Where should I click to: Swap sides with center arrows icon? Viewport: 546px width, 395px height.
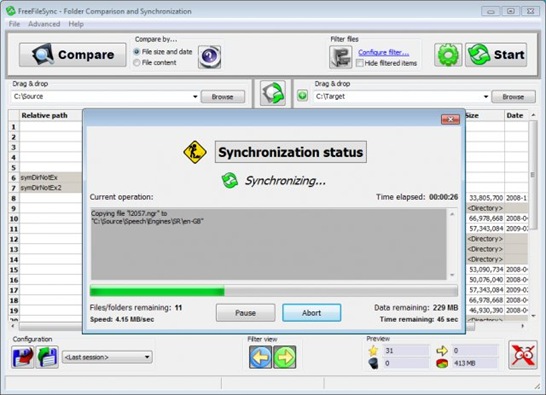pos(273,93)
